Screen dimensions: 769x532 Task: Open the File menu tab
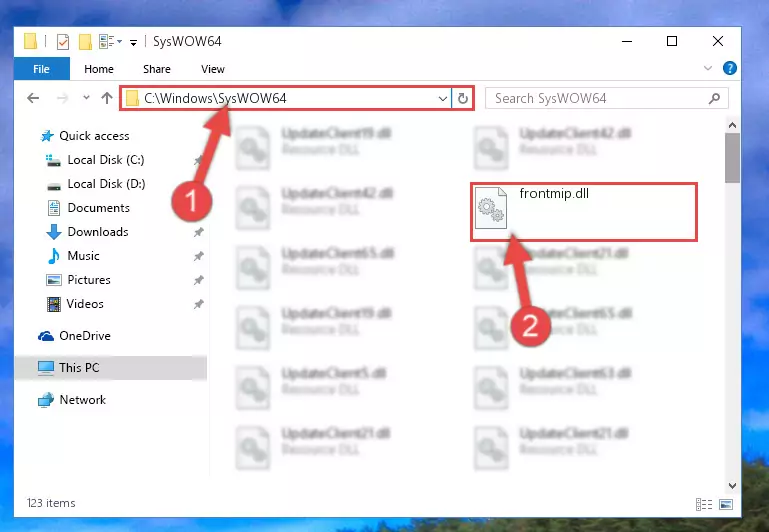(42, 69)
